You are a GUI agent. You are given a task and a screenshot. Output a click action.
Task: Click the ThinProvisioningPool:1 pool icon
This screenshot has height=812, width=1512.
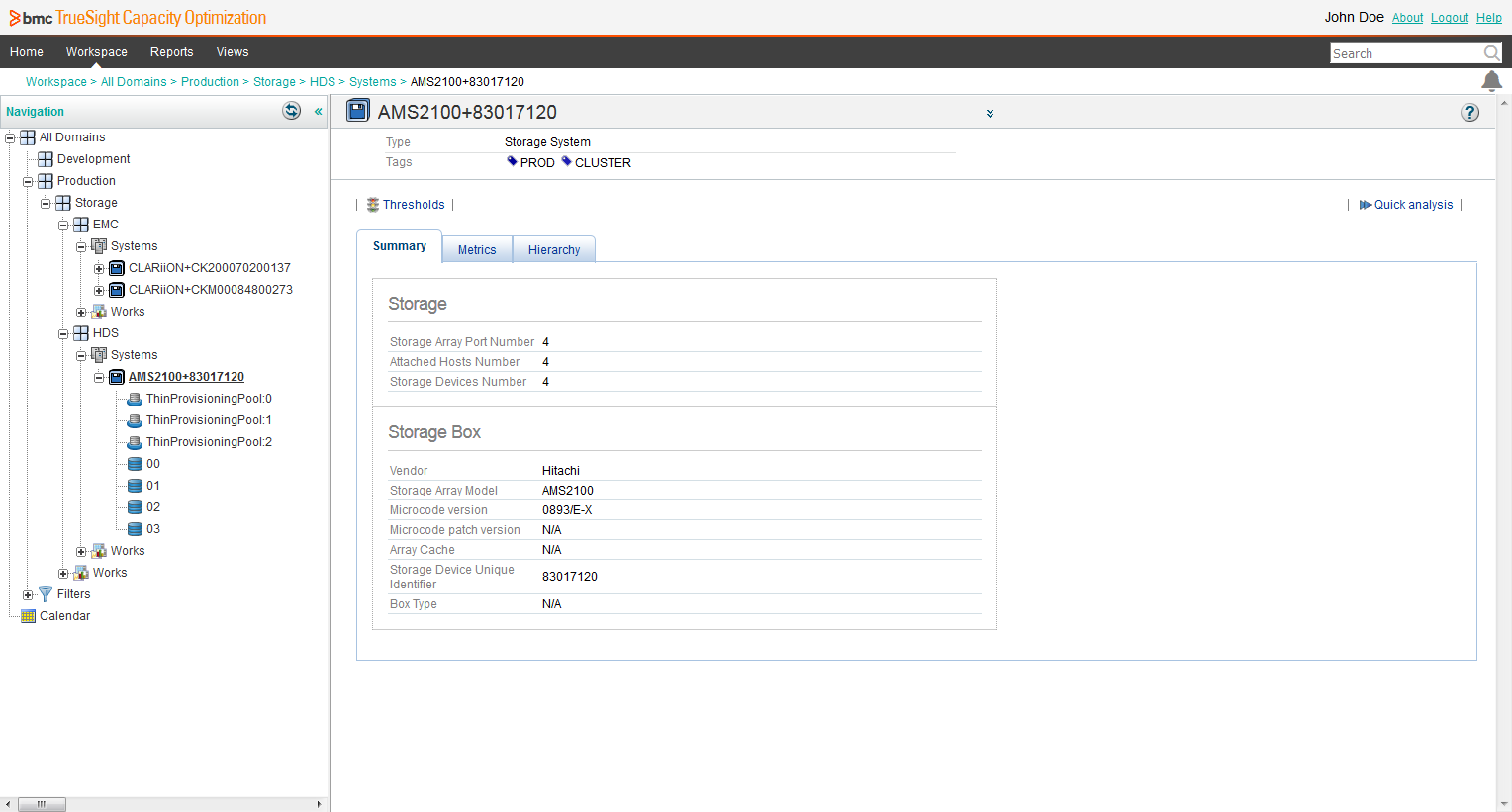[x=135, y=420]
